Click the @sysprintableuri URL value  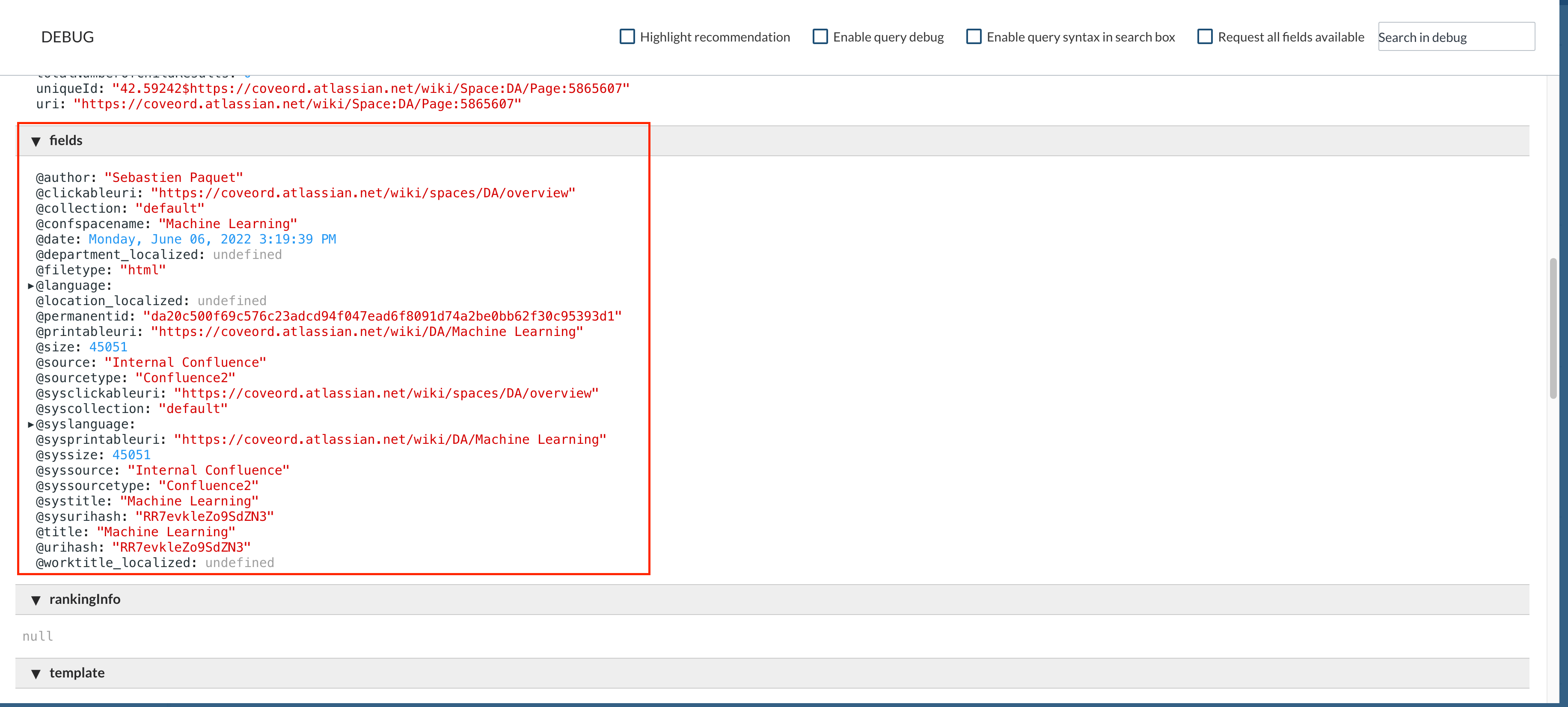click(390, 440)
